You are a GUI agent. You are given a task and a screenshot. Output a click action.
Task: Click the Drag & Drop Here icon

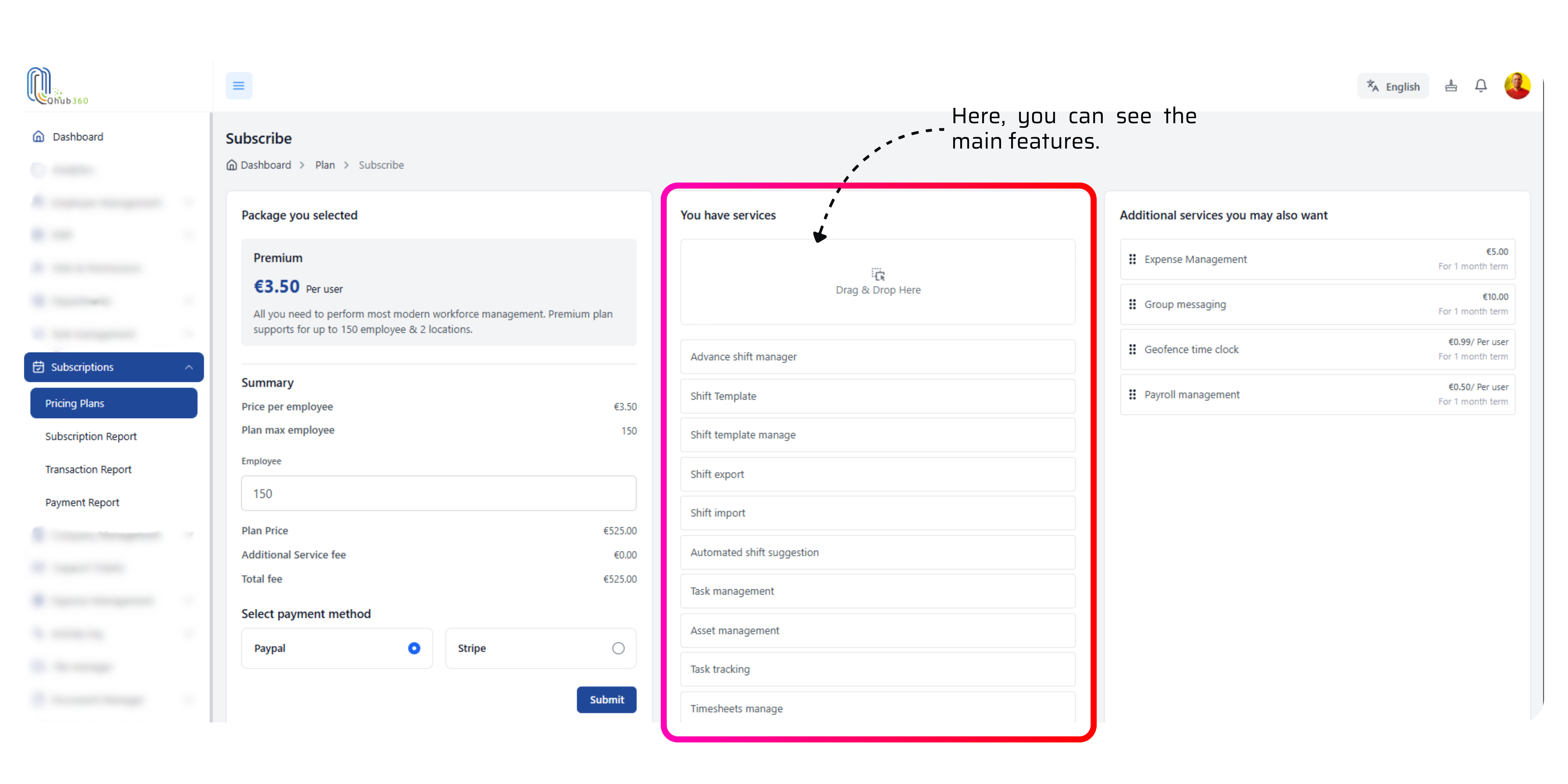point(878,275)
